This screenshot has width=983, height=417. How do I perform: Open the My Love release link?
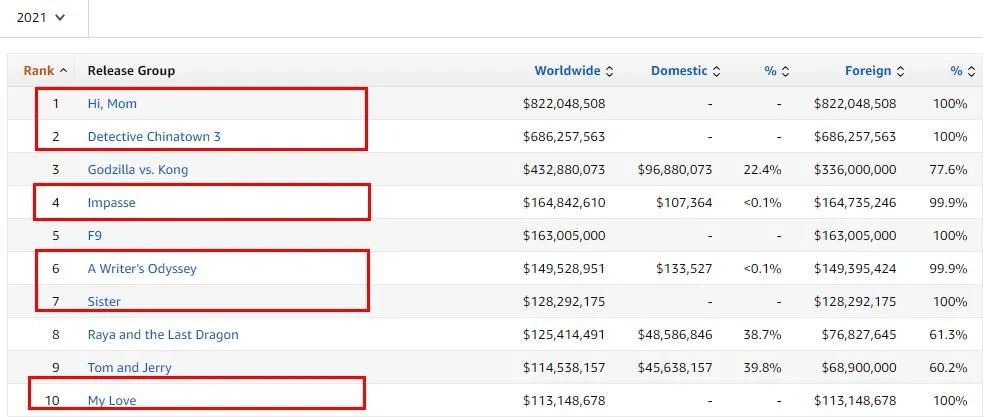[x=112, y=401]
